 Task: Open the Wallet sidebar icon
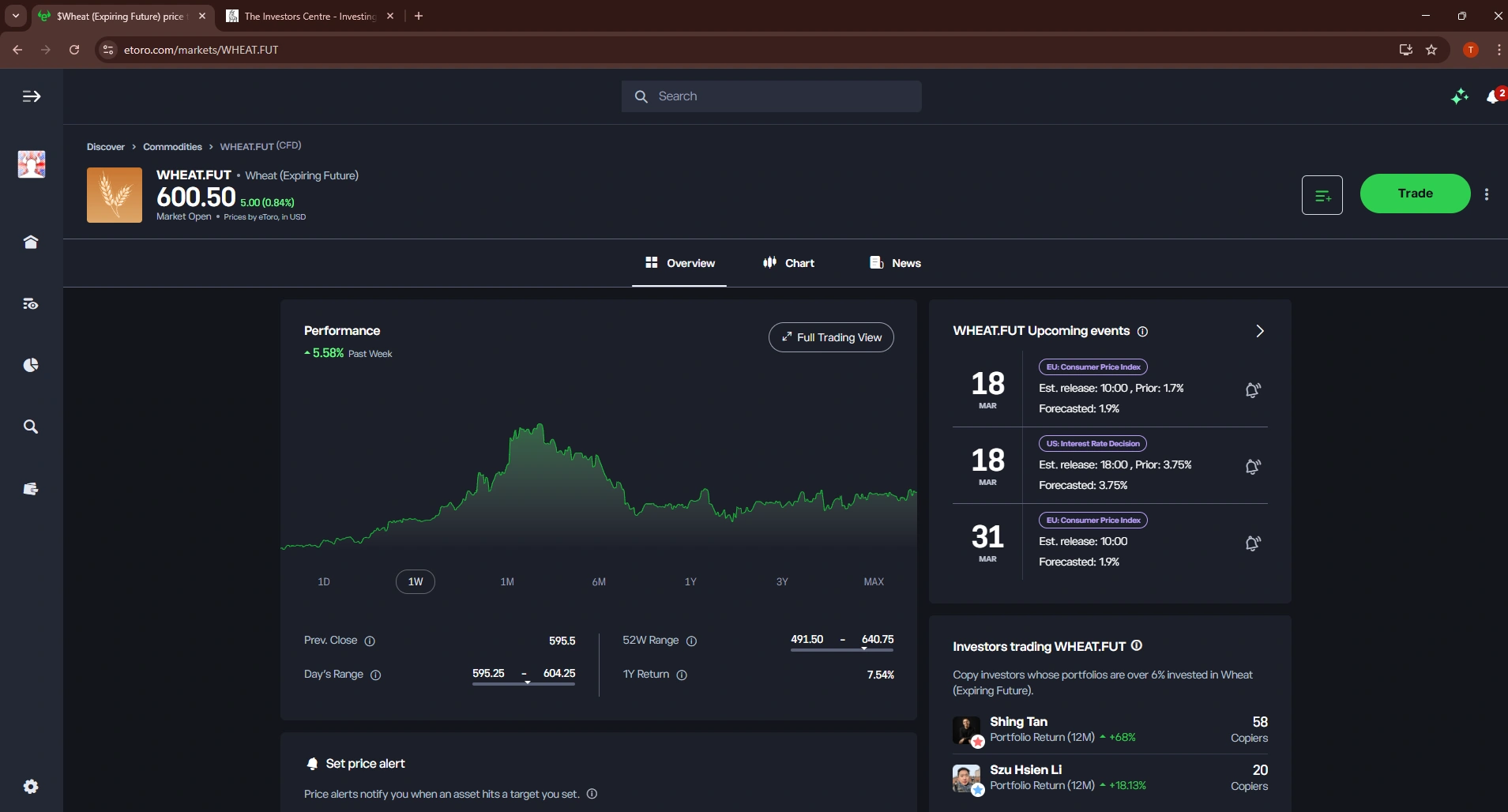tap(31, 489)
